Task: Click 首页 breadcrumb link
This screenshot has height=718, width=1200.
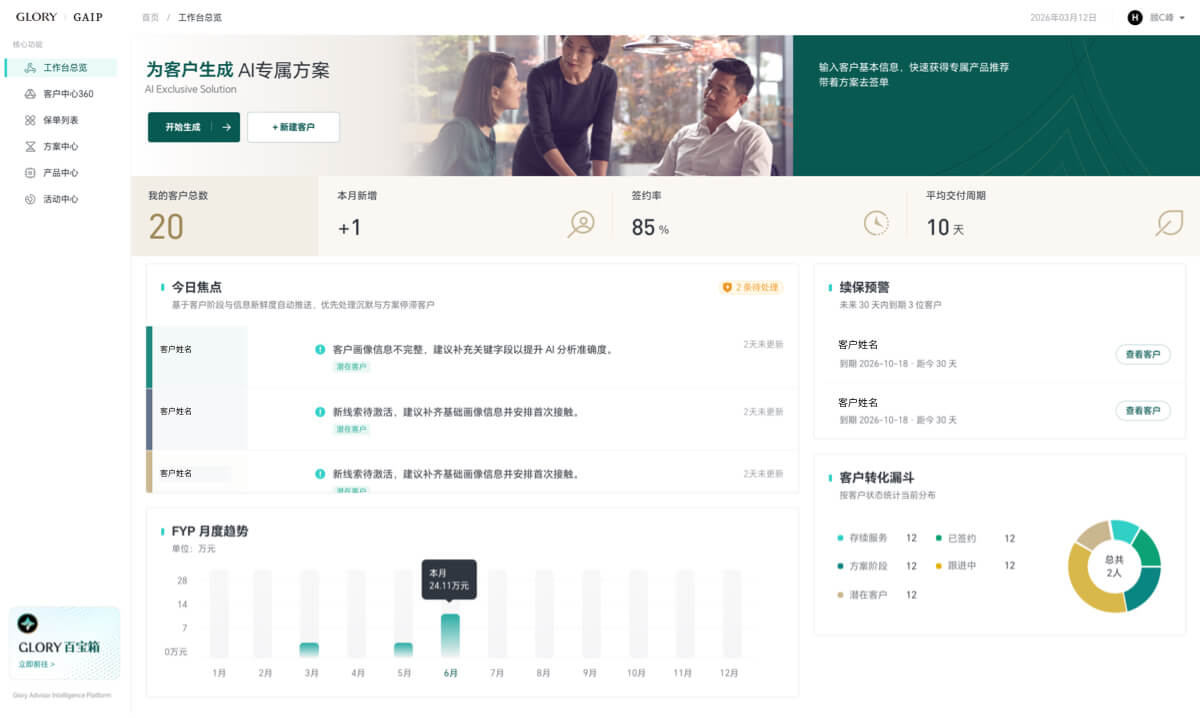Action: pyautogui.click(x=150, y=18)
